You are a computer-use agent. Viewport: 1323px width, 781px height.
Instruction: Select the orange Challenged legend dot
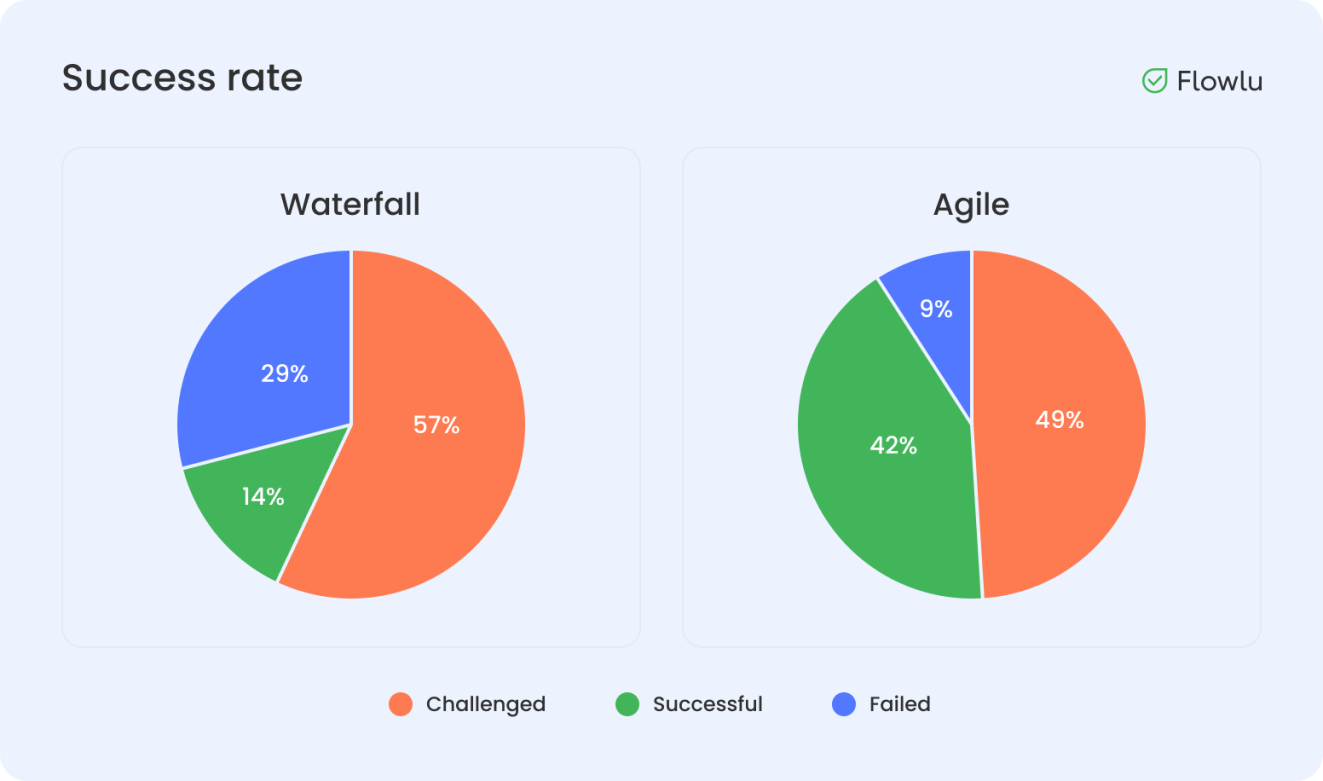click(401, 704)
